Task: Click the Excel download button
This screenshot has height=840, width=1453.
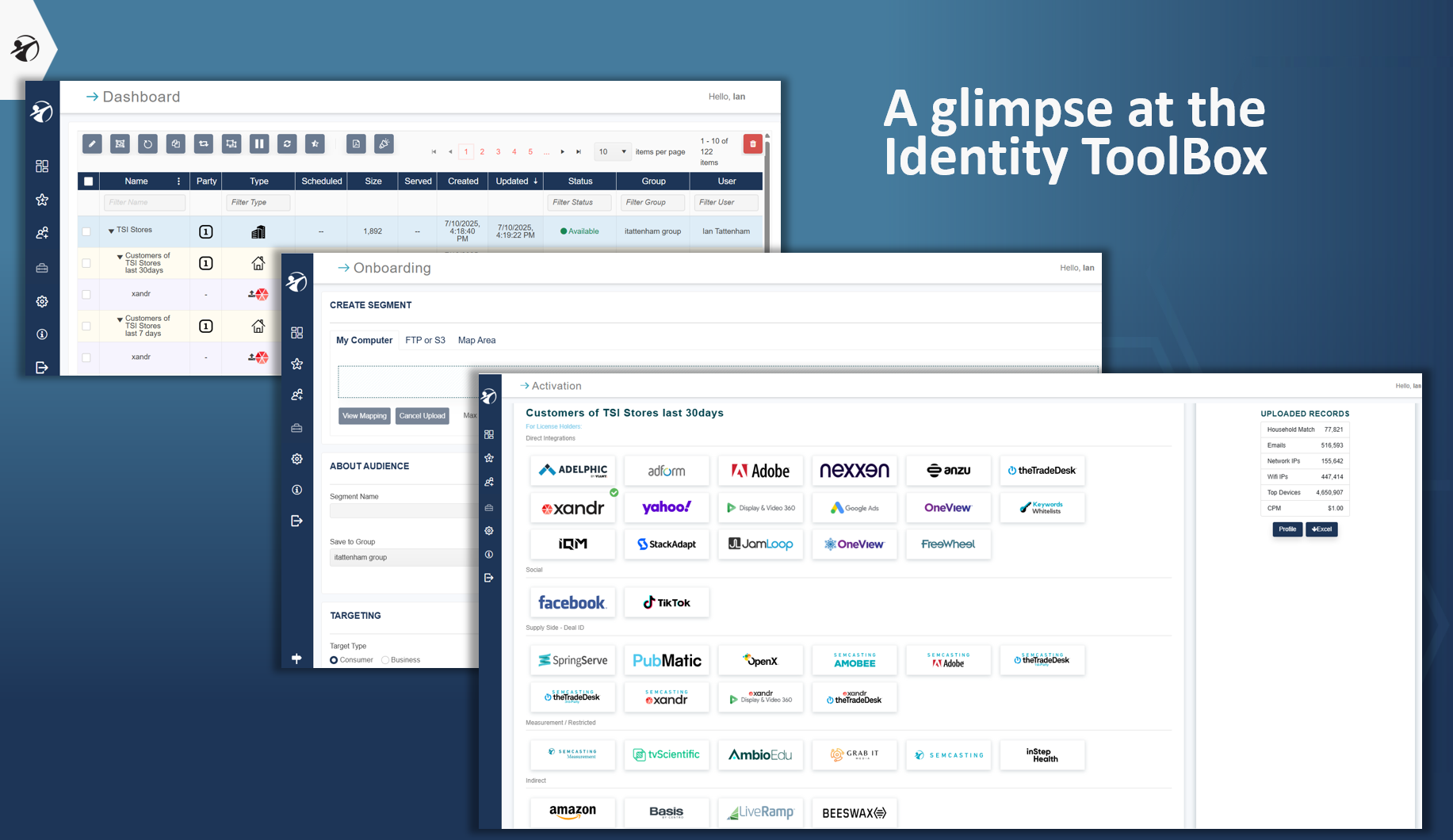Action: pyautogui.click(x=1321, y=529)
